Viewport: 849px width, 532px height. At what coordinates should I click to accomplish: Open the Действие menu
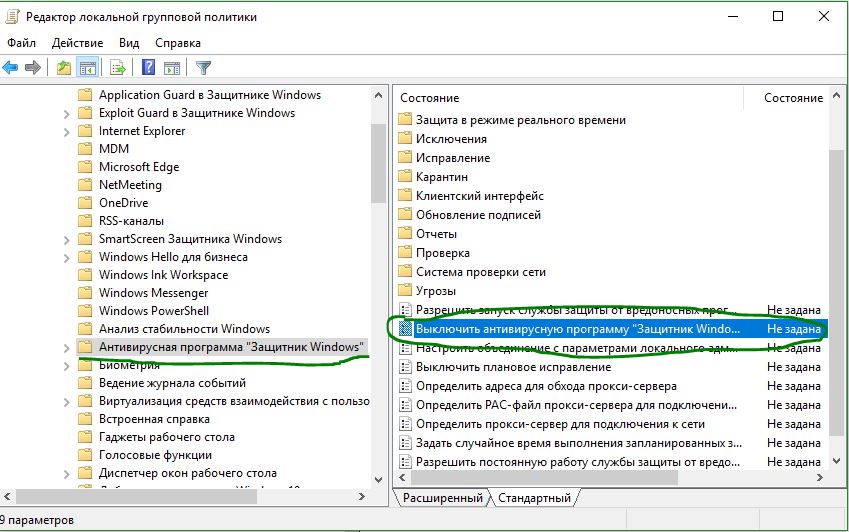coord(77,43)
